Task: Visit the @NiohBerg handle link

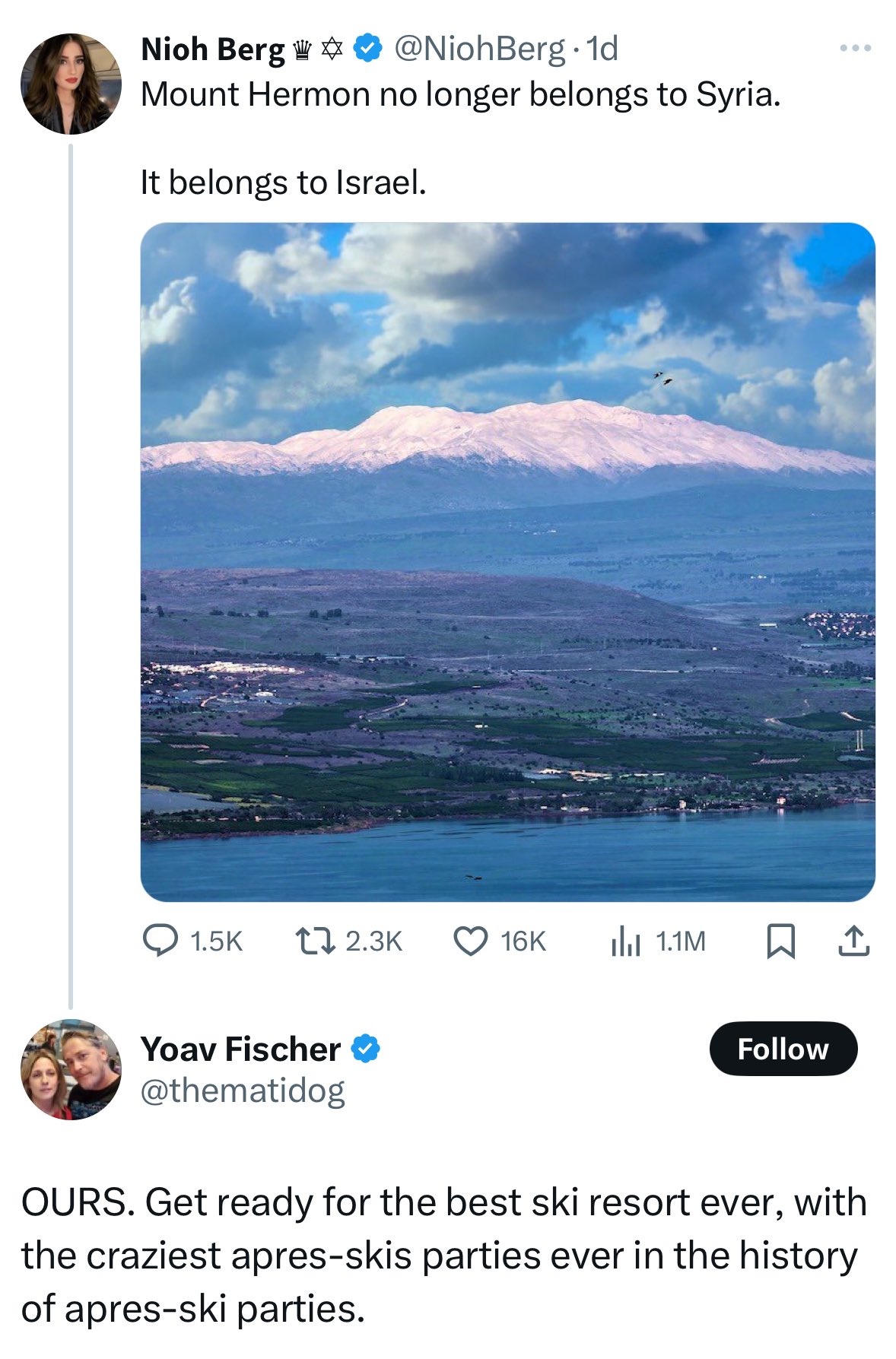Action: tap(479, 49)
